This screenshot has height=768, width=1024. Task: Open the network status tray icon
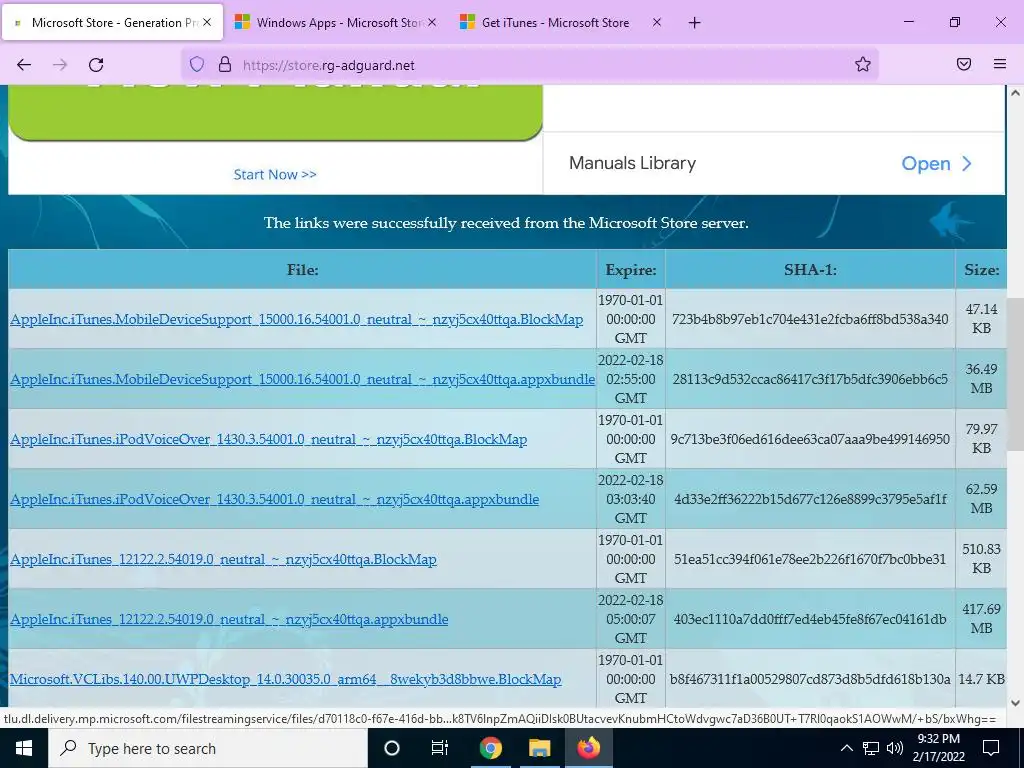pyautogui.click(x=871, y=748)
